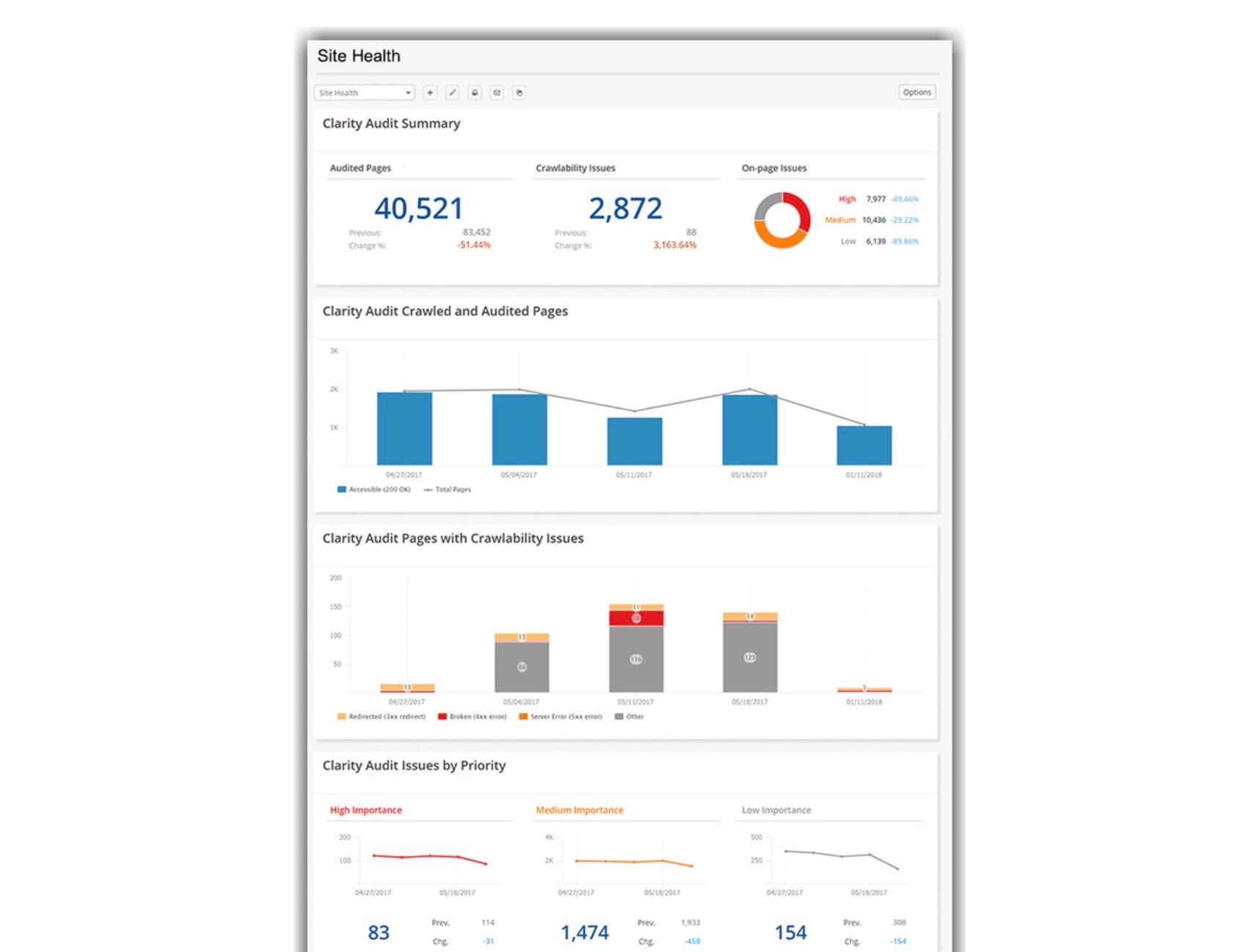Click the Medium on-page issues label

pos(840,220)
